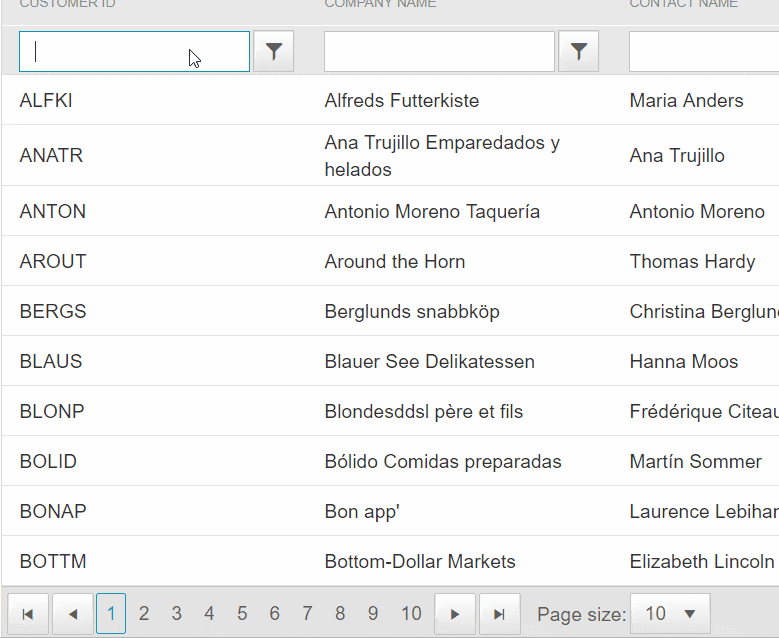779x638 pixels.
Task: Click company Blondesddsl père et fils
Action: point(424,412)
